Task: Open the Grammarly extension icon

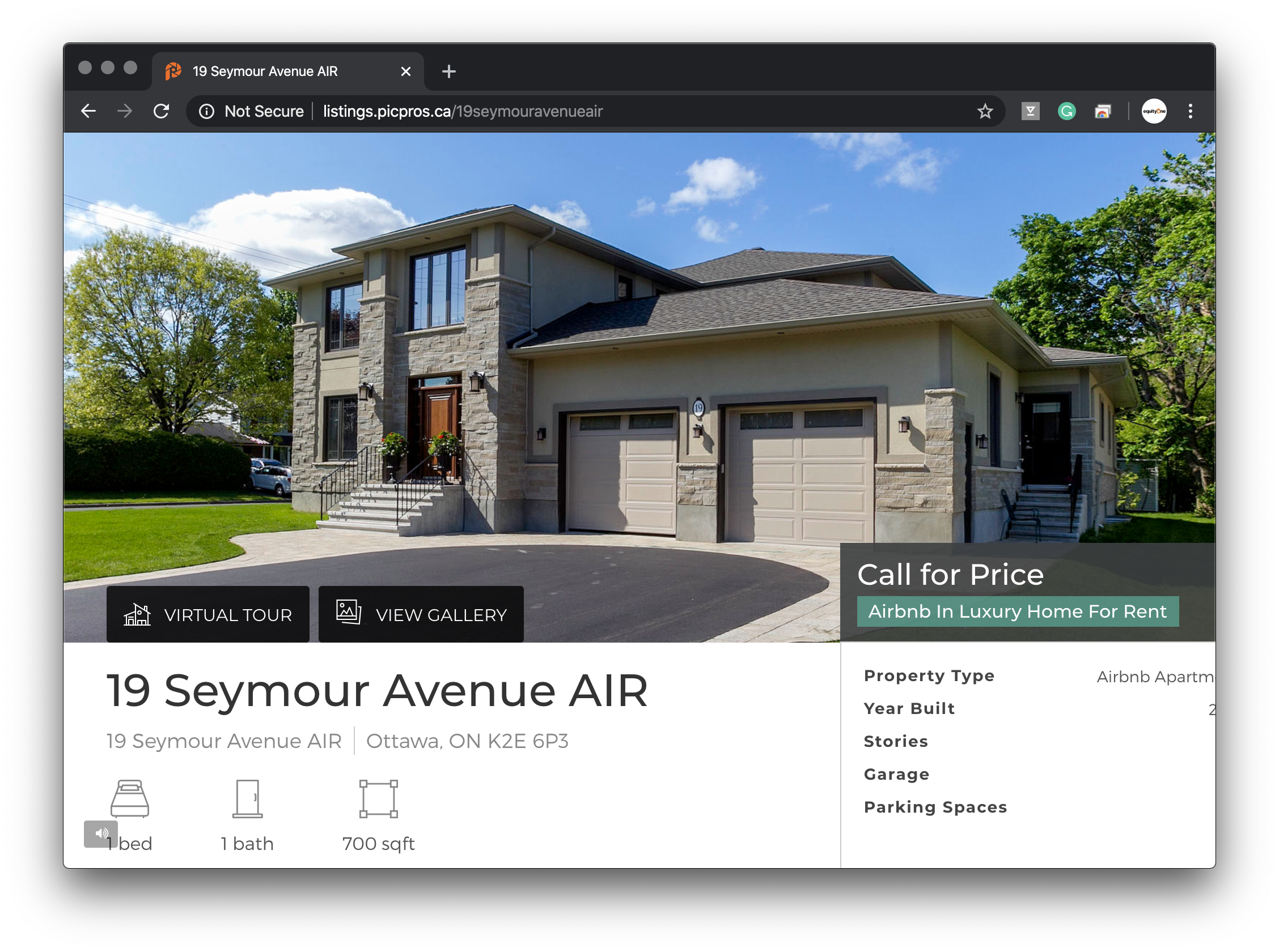Action: click(1066, 111)
